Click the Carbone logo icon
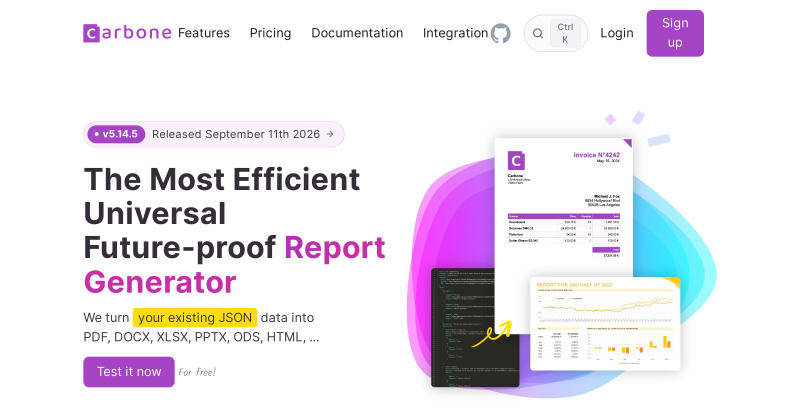 point(91,33)
